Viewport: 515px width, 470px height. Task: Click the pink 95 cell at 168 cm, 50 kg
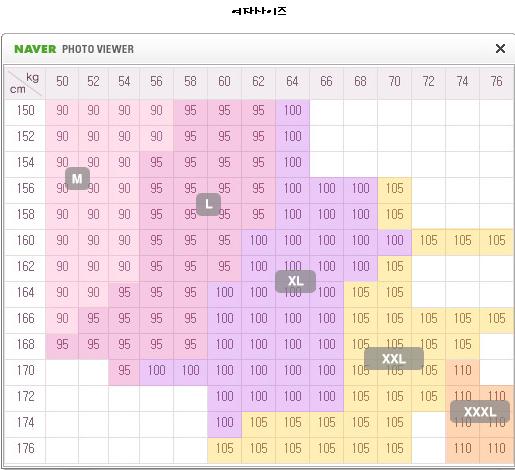click(x=62, y=346)
